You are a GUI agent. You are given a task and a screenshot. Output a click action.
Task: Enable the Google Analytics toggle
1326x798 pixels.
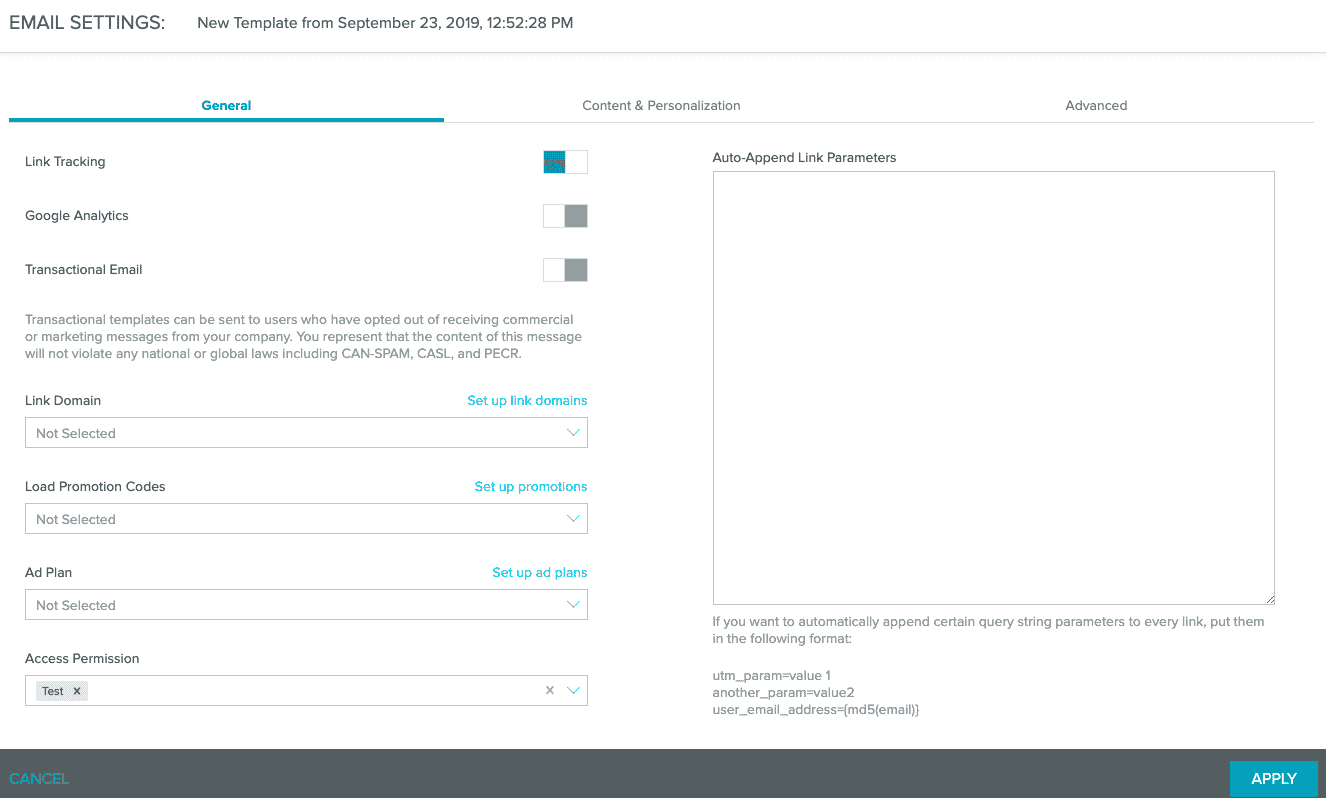click(x=565, y=216)
